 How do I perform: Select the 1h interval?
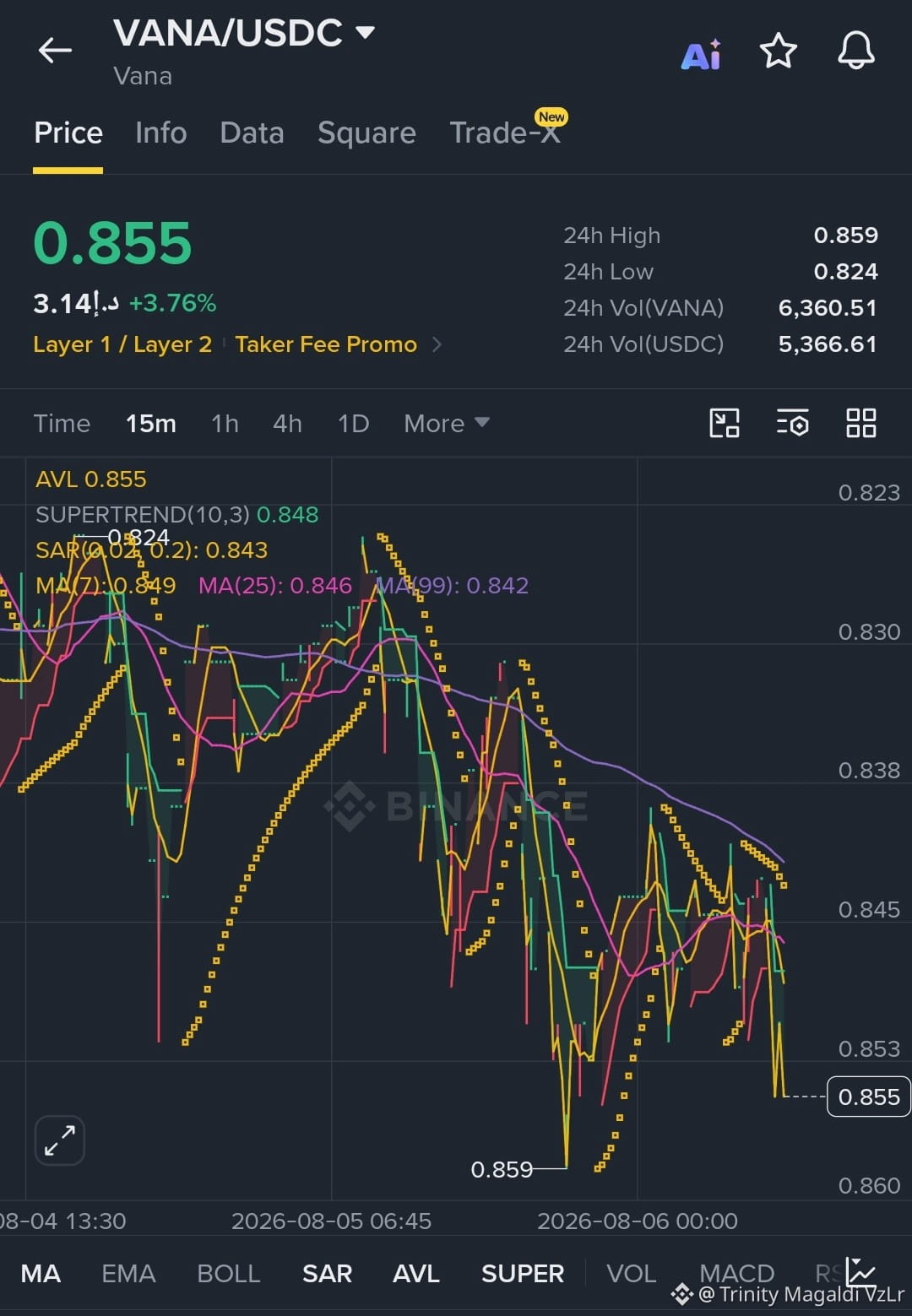pos(225,423)
